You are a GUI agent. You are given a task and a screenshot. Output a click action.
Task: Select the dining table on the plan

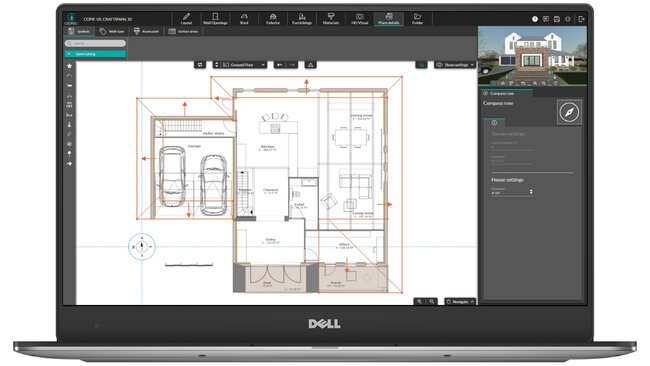pos(351,137)
